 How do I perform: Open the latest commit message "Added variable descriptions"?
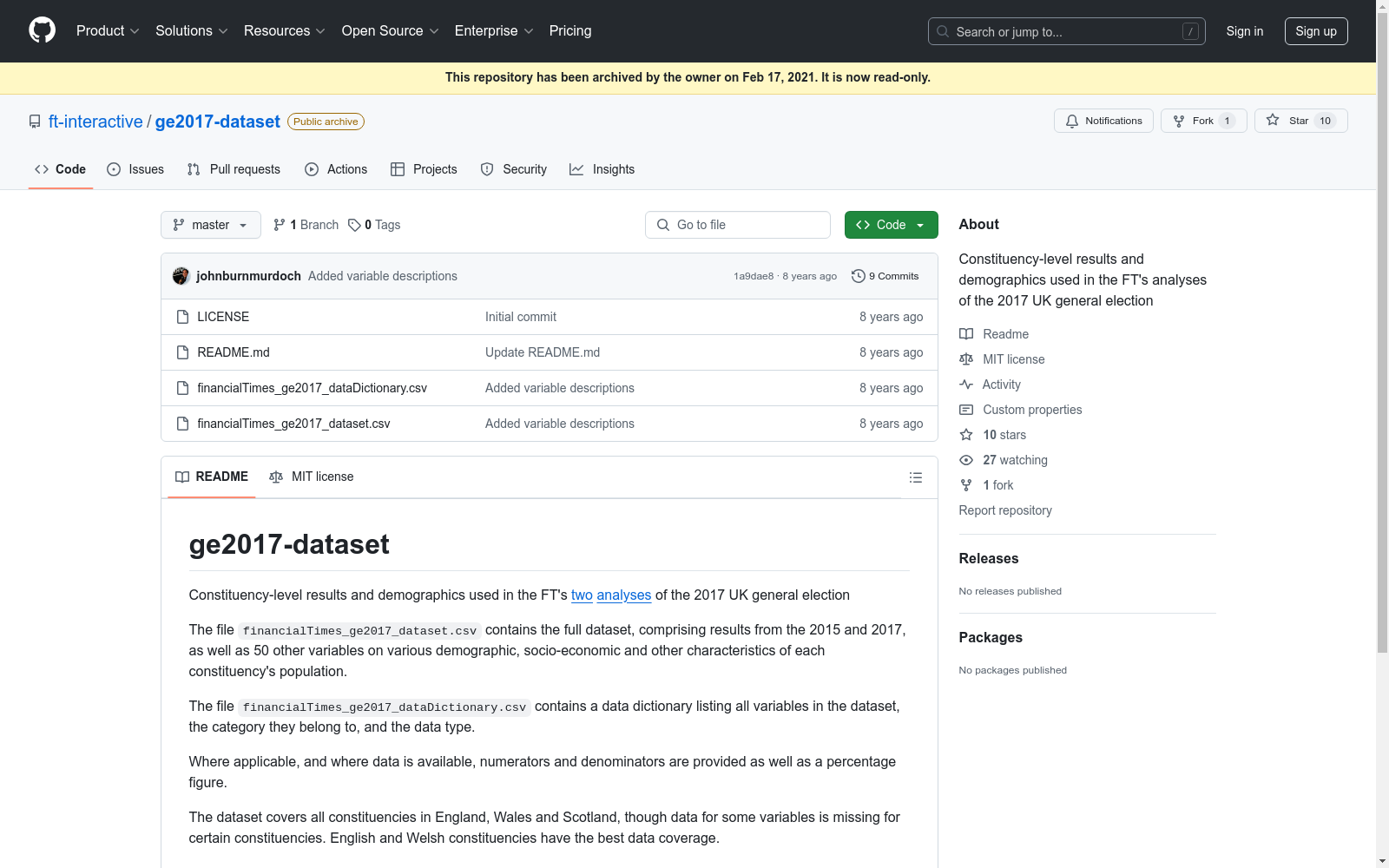pyautogui.click(x=383, y=276)
